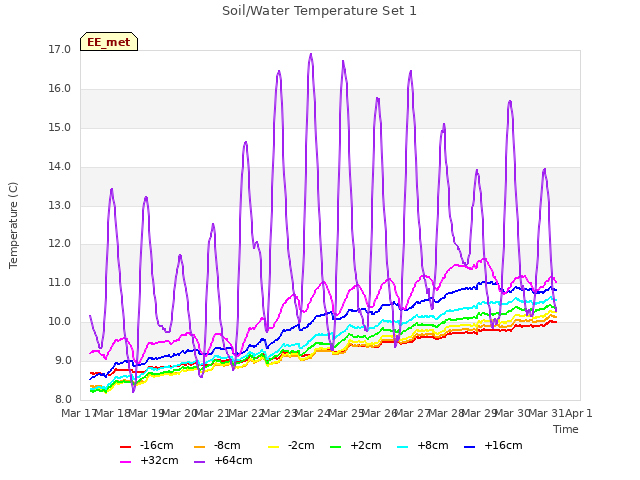The height and width of the screenshot is (480, 640).
Task: Click the +16cm legend label
Action: tap(503, 445)
